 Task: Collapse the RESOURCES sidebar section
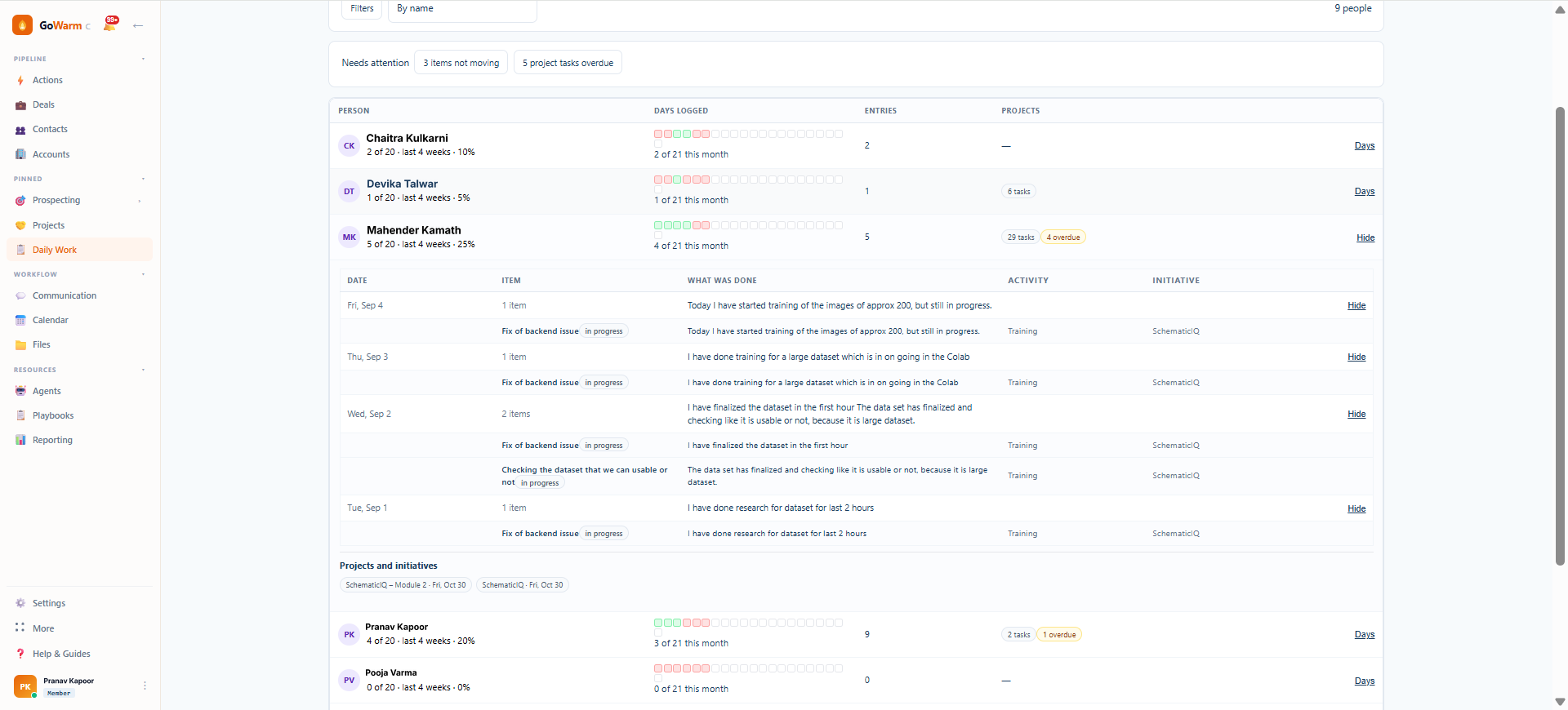(x=143, y=370)
